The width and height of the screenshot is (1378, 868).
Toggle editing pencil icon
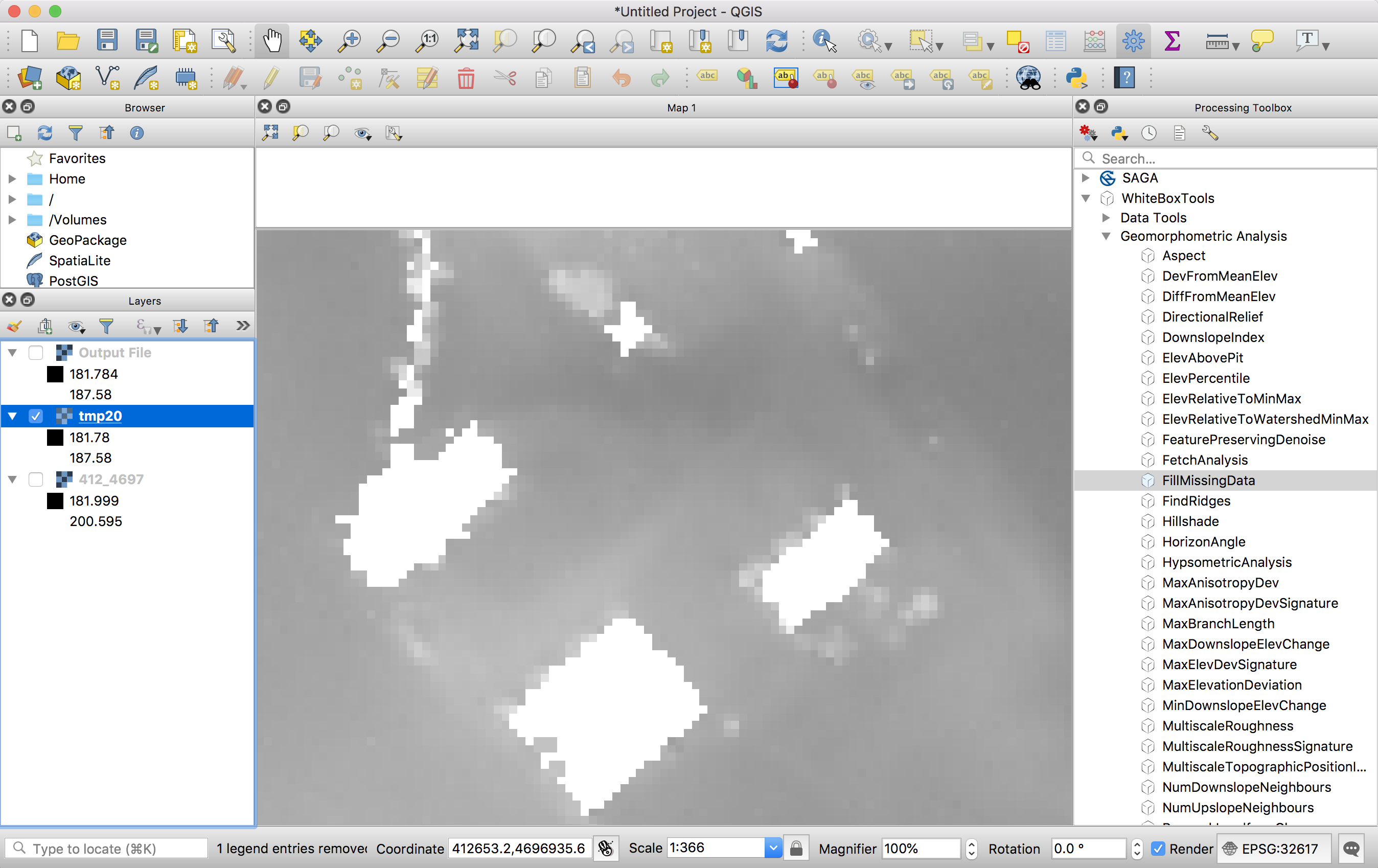[x=272, y=78]
